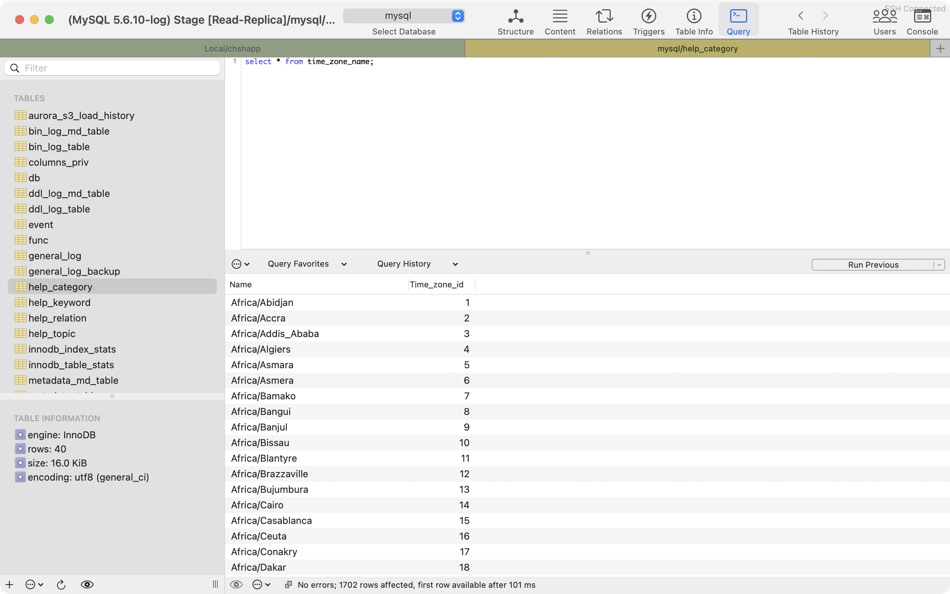Viewport: 950px width, 594px height.
Task: Show the Table Info view
Action: 694,22
